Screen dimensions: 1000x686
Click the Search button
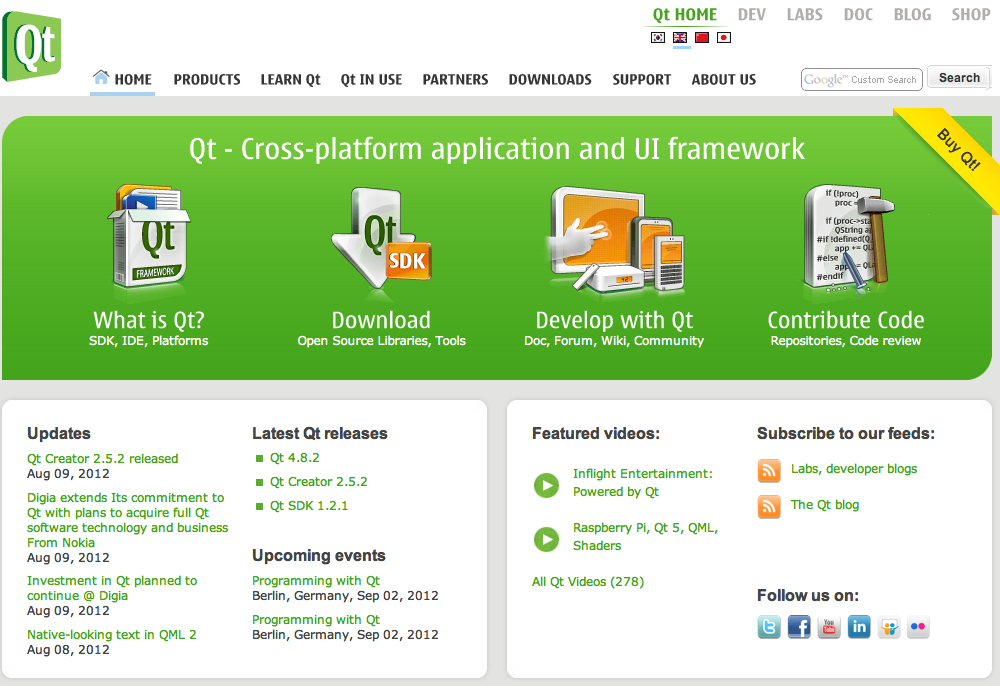click(959, 78)
